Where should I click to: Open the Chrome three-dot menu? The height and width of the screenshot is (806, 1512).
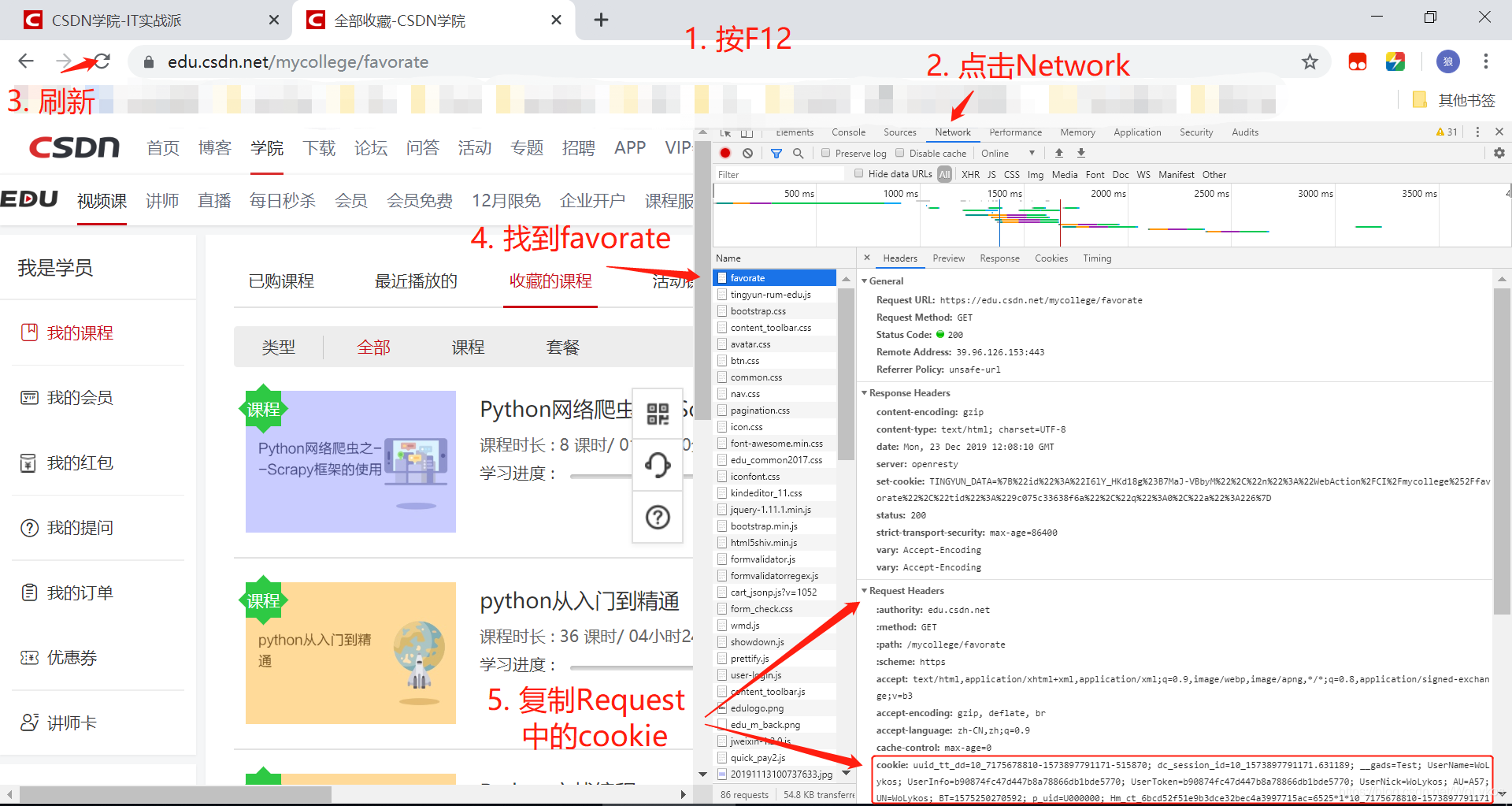1485,61
